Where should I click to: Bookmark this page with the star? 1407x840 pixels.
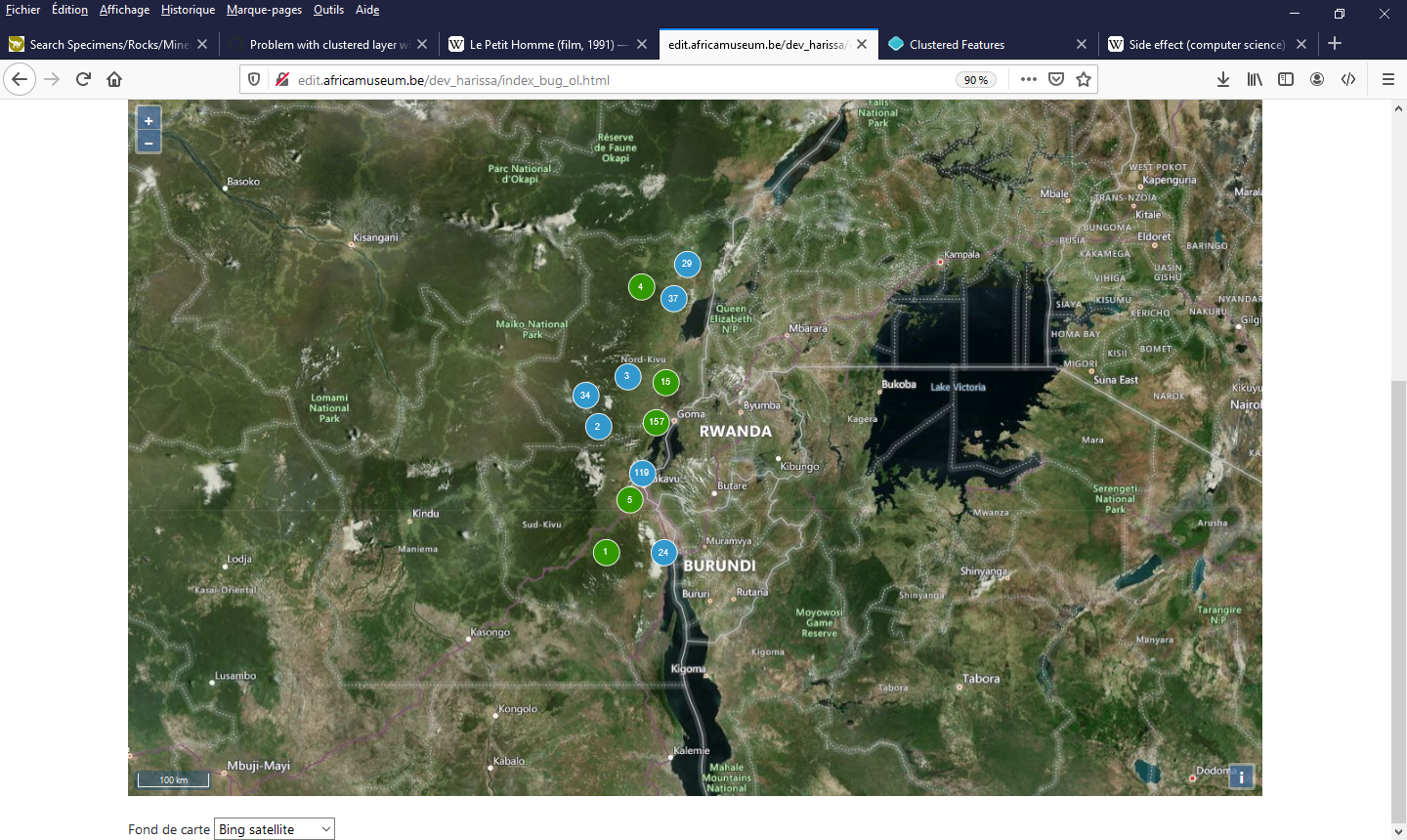[x=1084, y=80]
